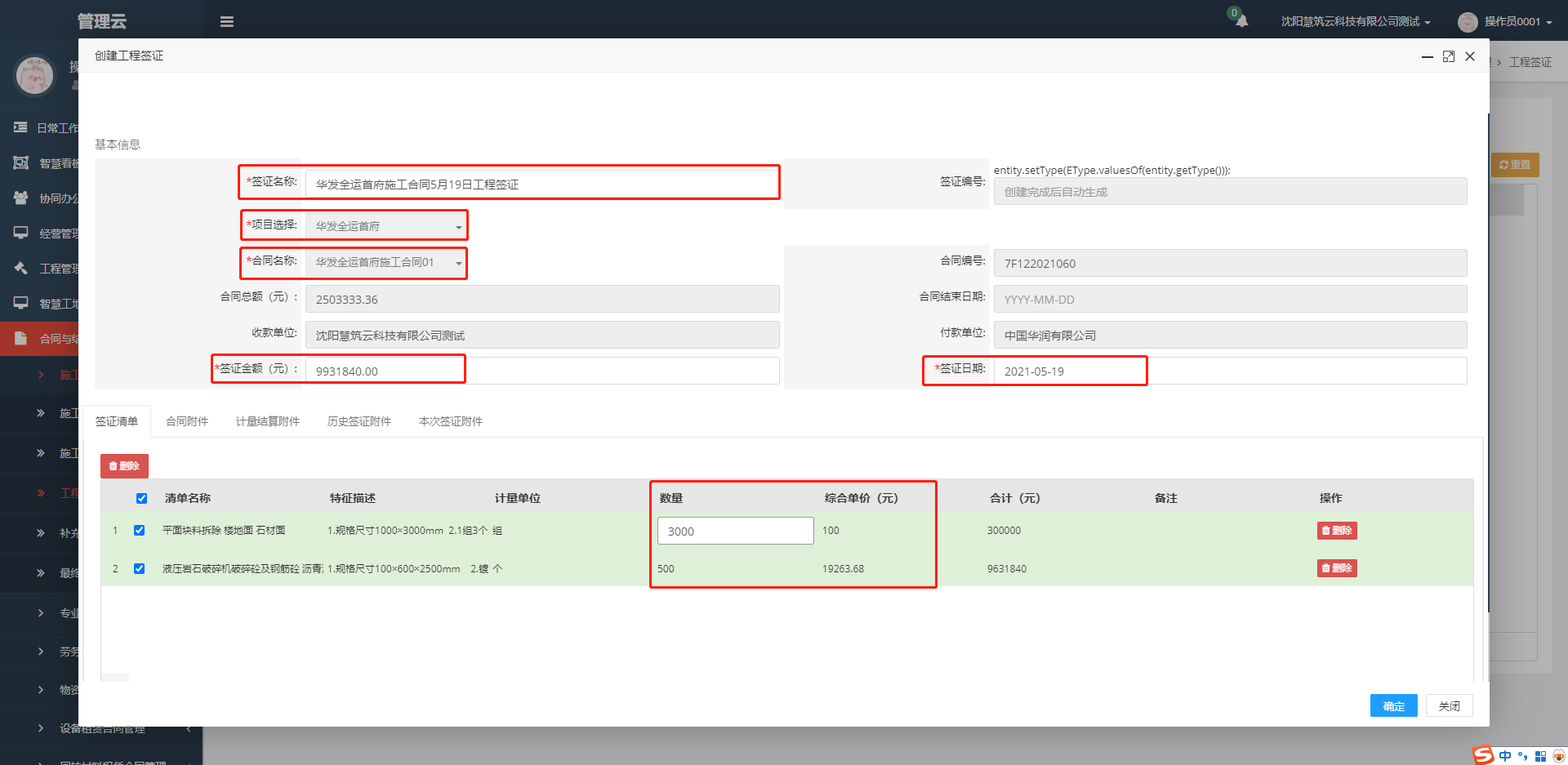
Task: Click the hamburger menu icon in header
Action: [227, 22]
